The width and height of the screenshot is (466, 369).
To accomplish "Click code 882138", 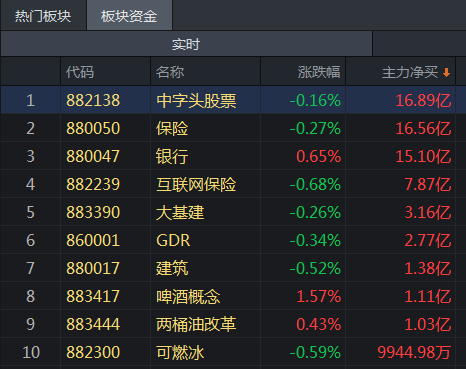I will (93, 100).
